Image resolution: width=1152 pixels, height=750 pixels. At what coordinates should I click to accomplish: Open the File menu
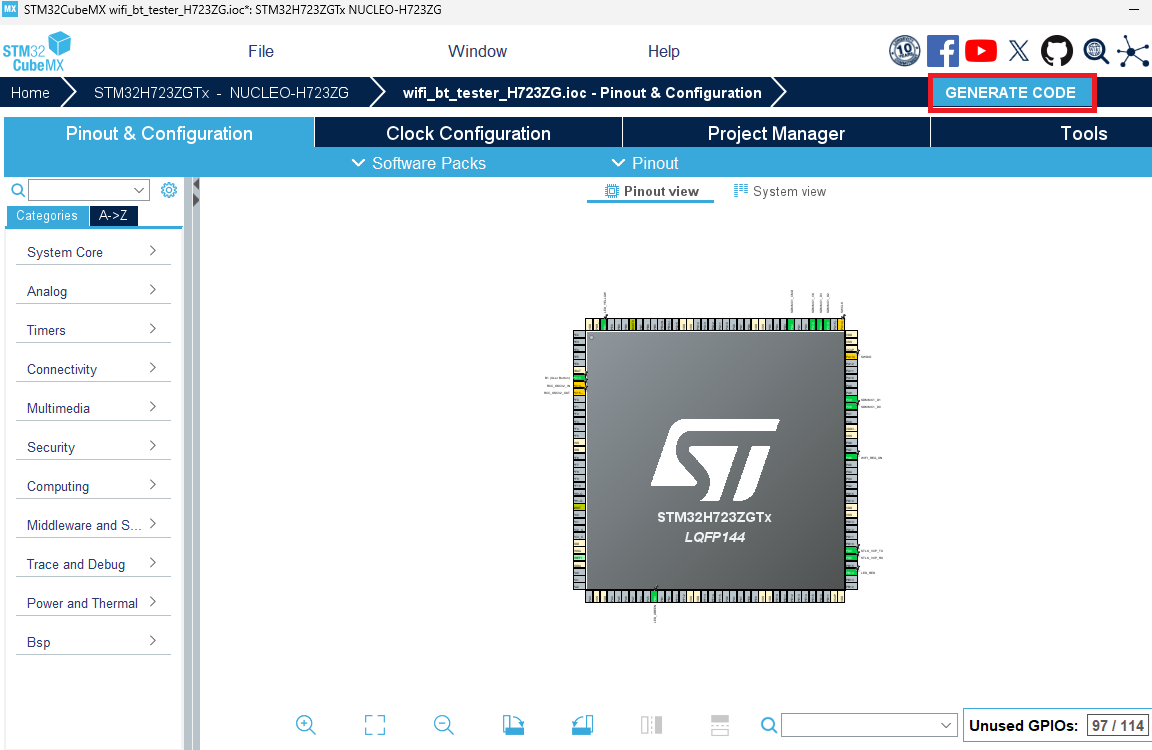(261, 51)
